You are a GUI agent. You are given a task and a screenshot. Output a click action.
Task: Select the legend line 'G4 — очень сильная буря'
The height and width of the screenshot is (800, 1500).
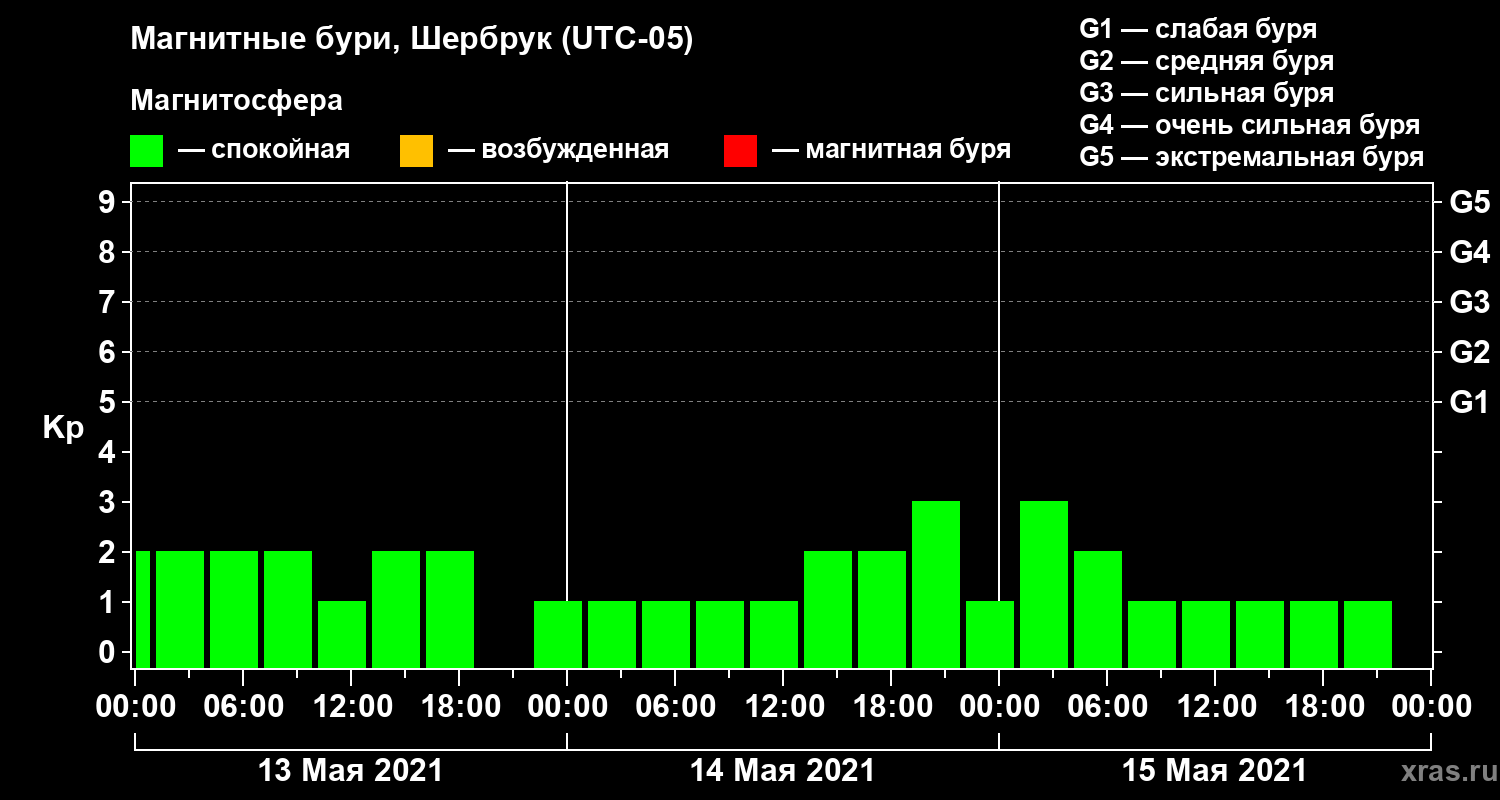pos(1249,125)
